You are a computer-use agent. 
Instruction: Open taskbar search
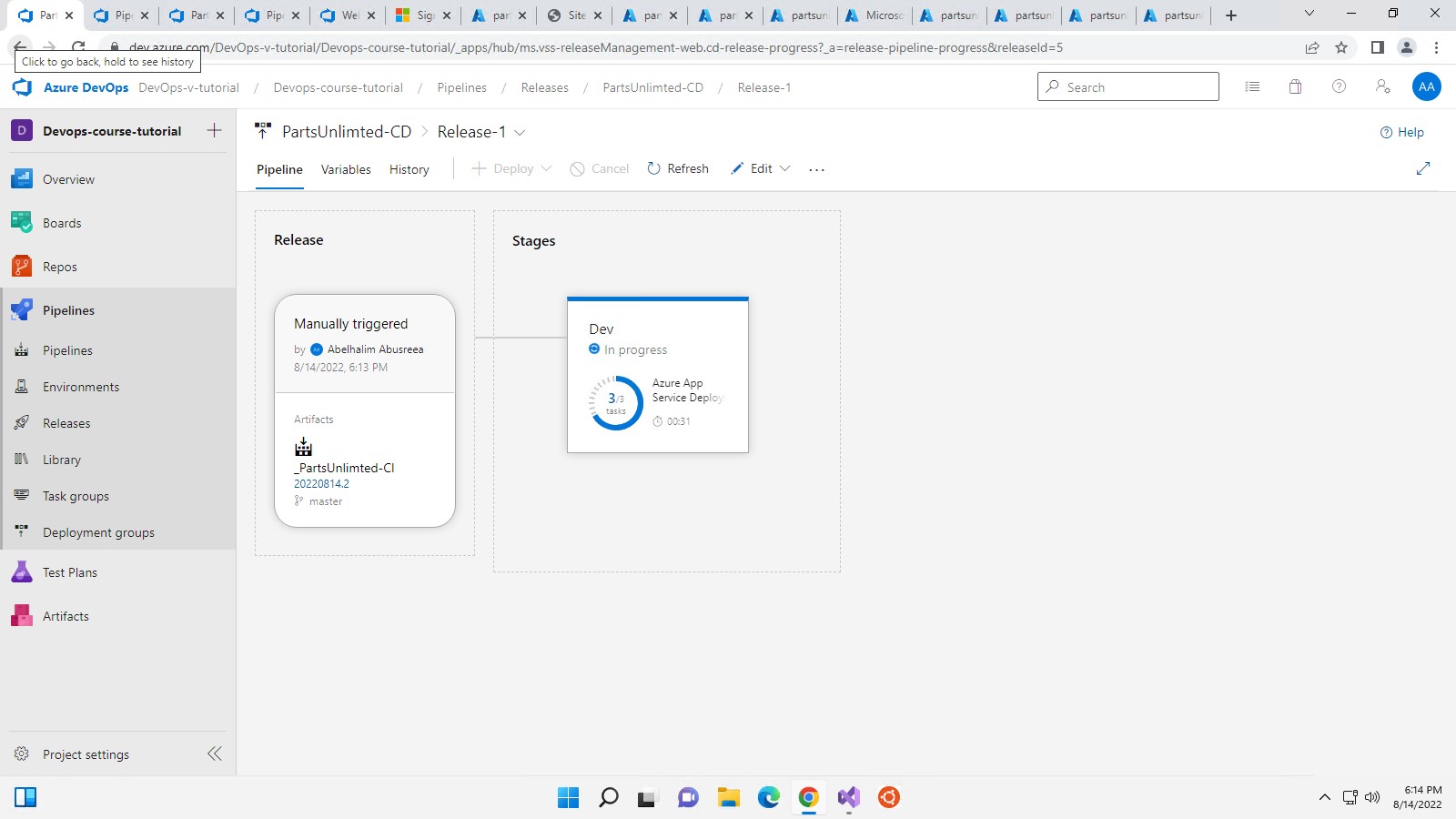click(608, 797)
